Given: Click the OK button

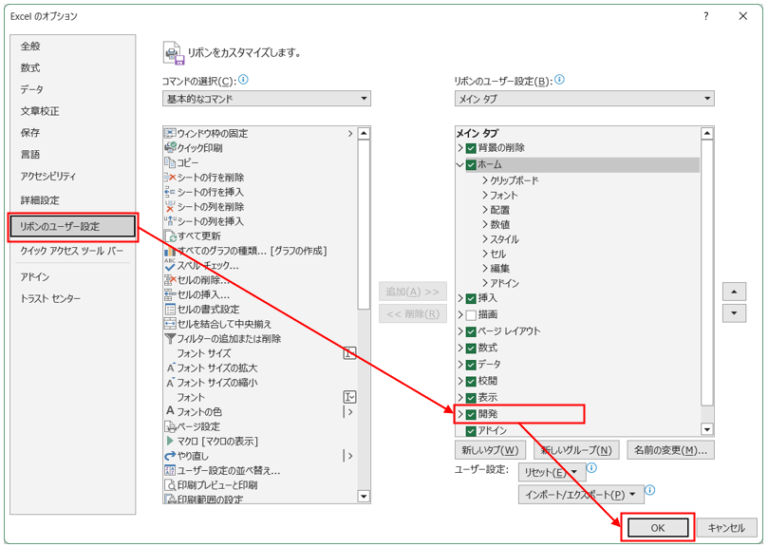Looking at the screenshot, I should tap(657, 528).
